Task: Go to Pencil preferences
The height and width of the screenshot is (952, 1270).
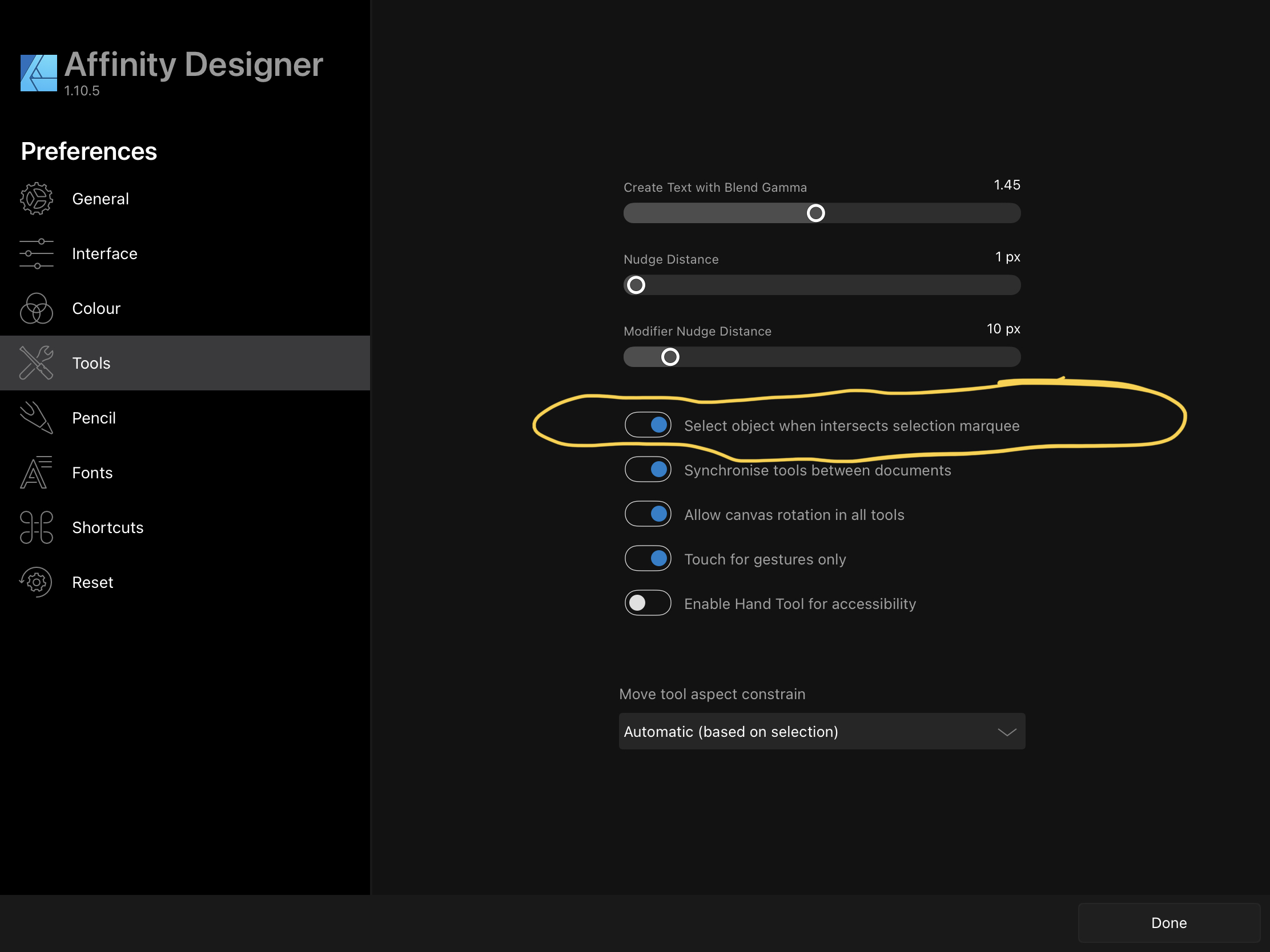Action: point(185,418)
